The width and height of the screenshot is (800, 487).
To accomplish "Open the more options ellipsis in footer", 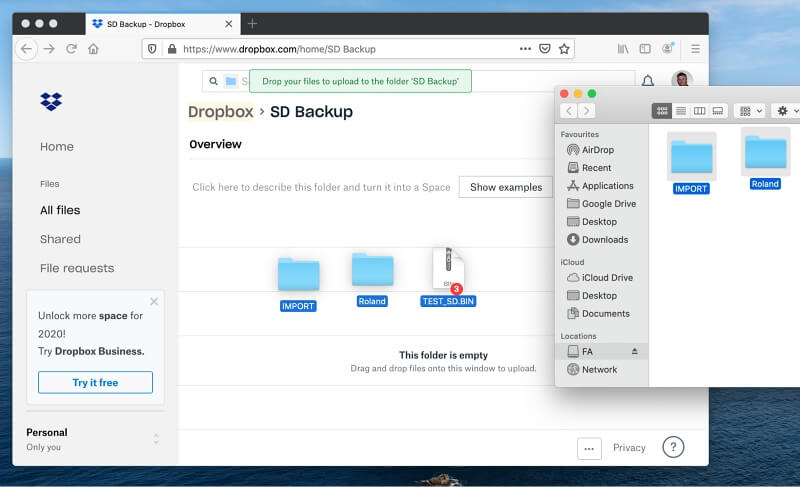I will [589, 449].
